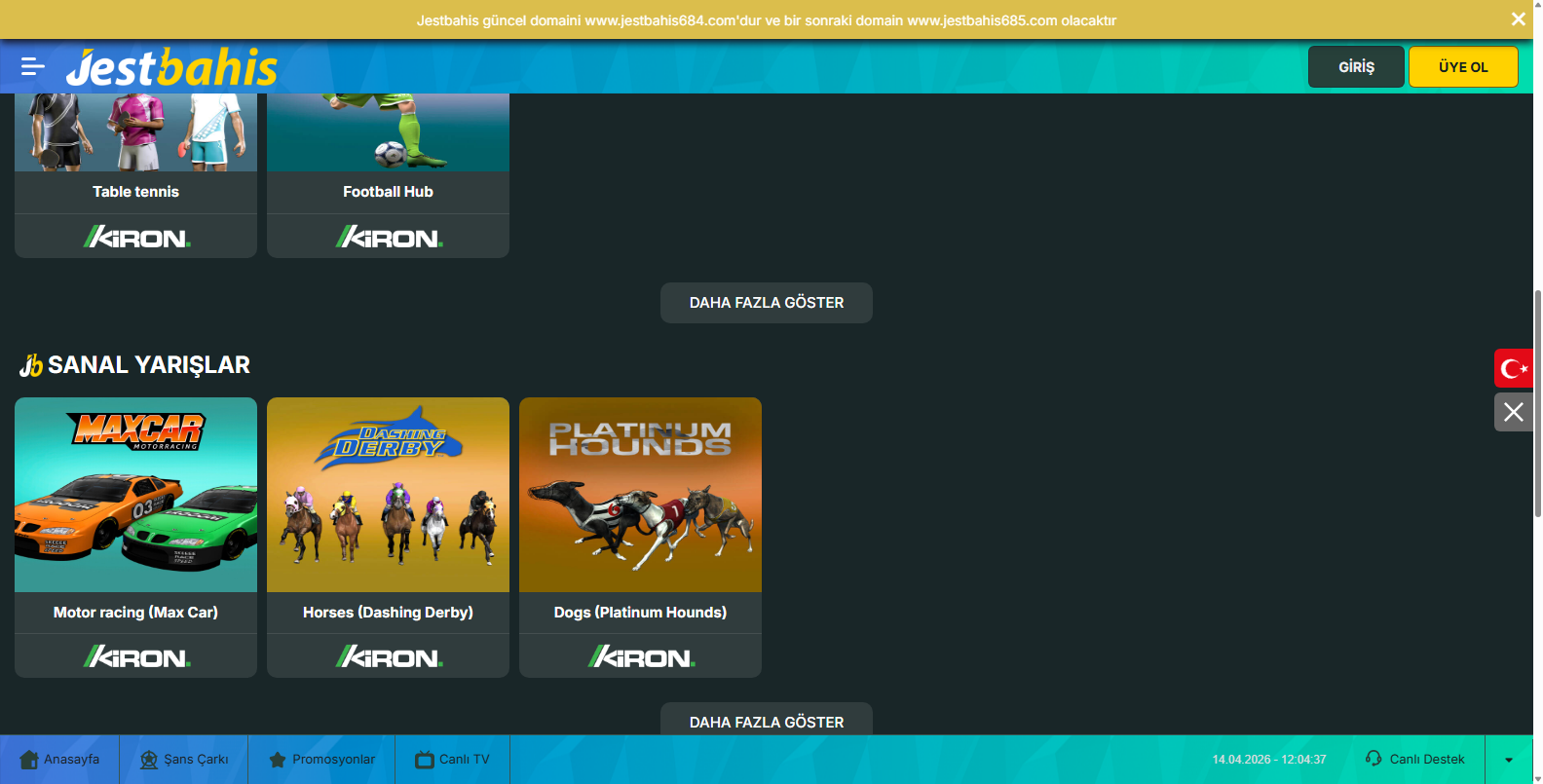This screenshot has width=1543, height=784.
Task: Open the Football Hub game image
Action: (x=389, y=132)
